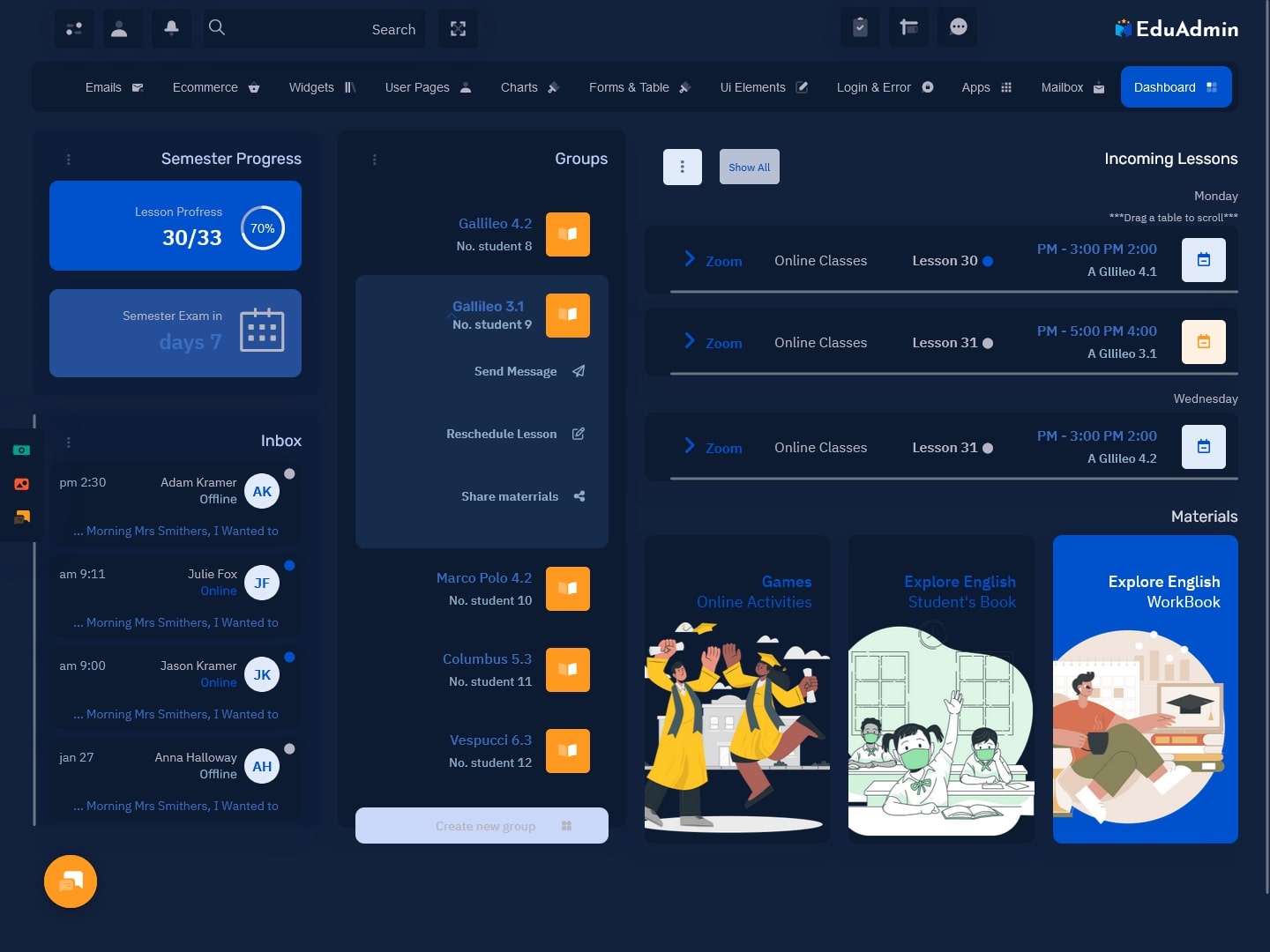Click the settings toggle icon at top left
This screenshot has width=1270, height=952.
tap(74, 28)
